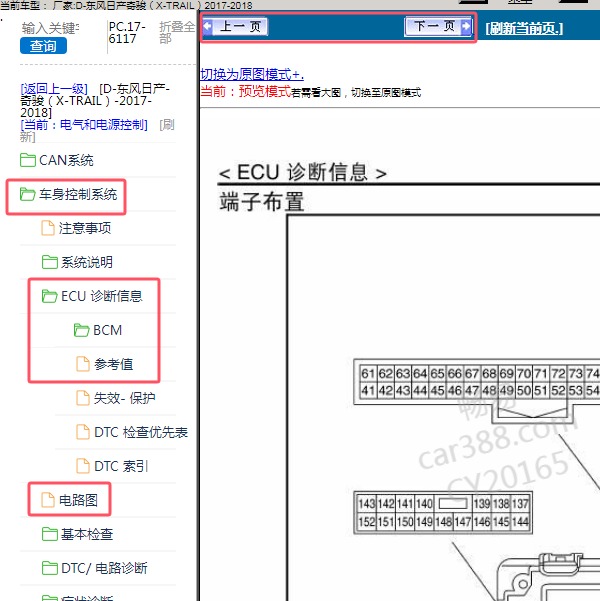
Task: Click 当前：电气和电源控制 link
Action: click(84, 125)
